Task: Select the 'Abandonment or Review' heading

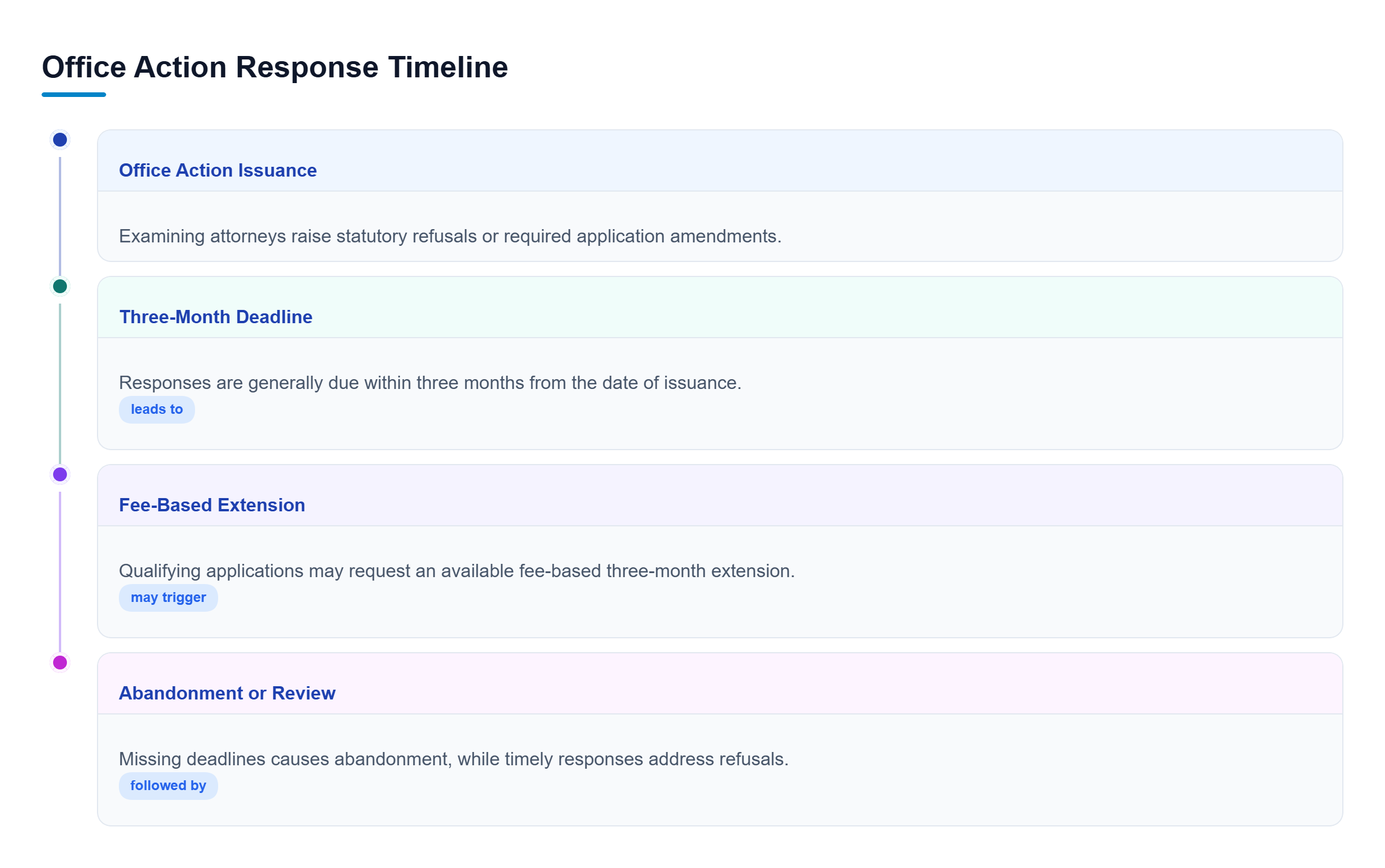Action: (227, 693)
